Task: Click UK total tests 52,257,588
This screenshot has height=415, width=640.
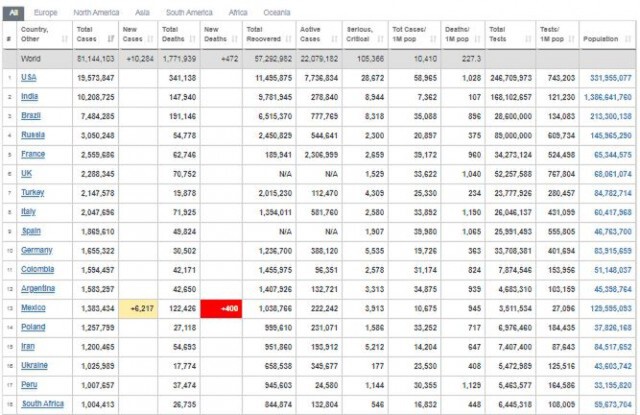Action: pos(513,174)
